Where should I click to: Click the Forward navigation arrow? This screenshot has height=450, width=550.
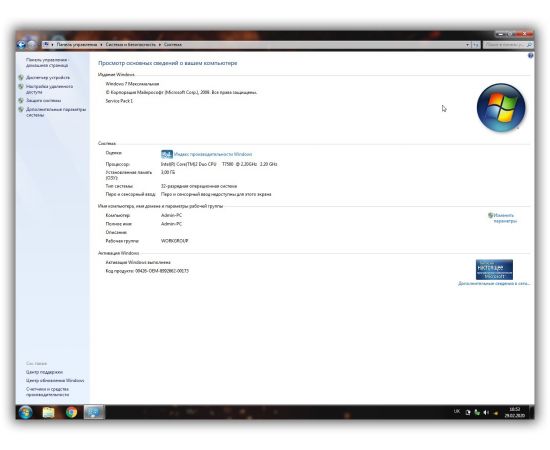pos(32,45)
